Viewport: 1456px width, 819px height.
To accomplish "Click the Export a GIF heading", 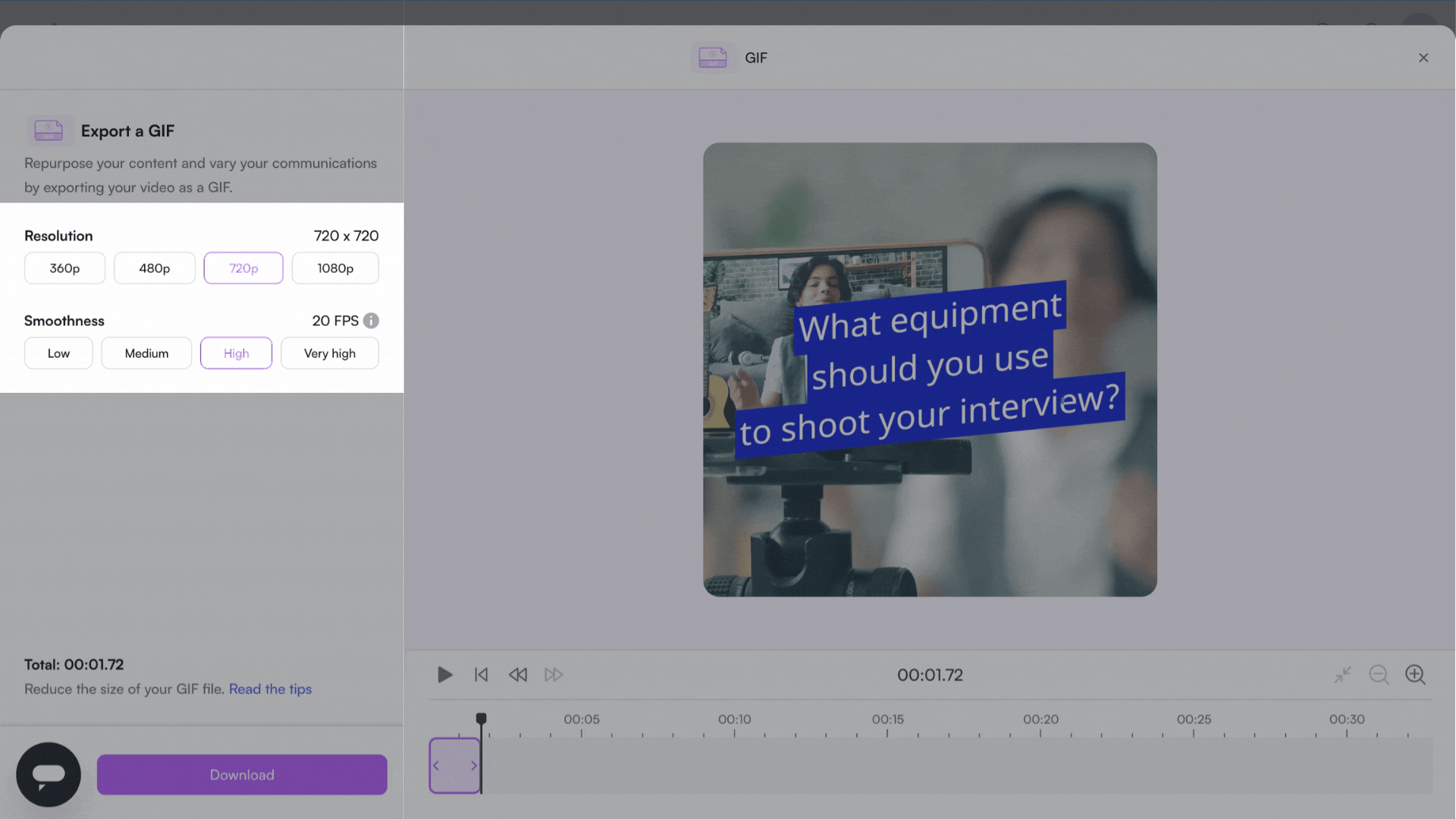I will pyautogui.click(x=127, y=130).
